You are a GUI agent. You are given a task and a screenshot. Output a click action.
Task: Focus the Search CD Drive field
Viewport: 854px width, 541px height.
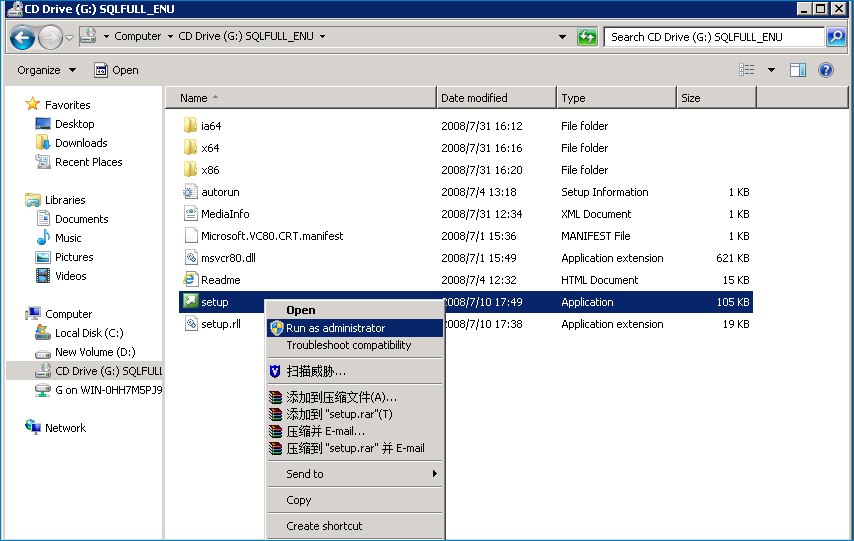tap(714, 37)
